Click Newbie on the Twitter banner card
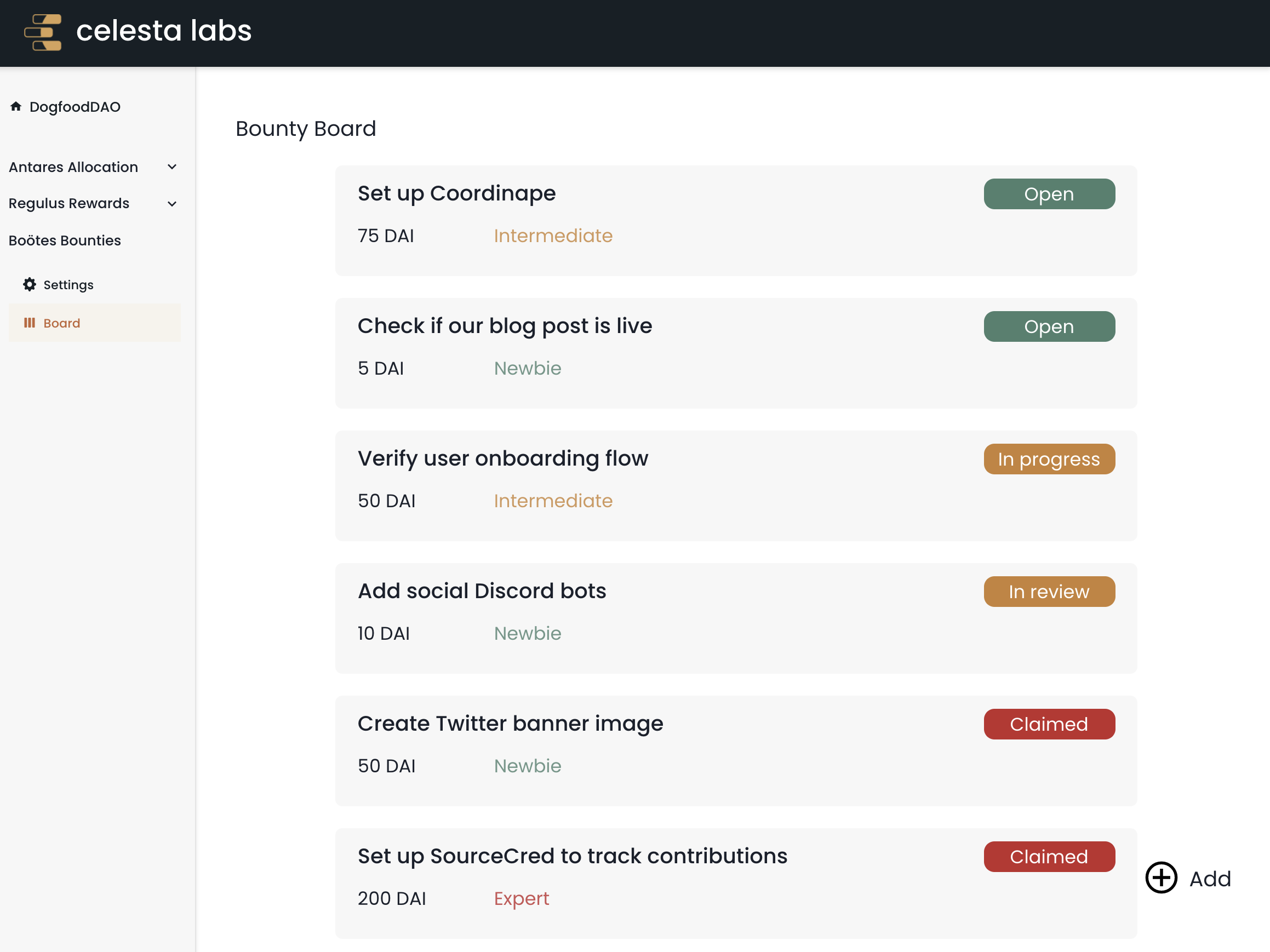1270x952 pixels. point(528,766)
